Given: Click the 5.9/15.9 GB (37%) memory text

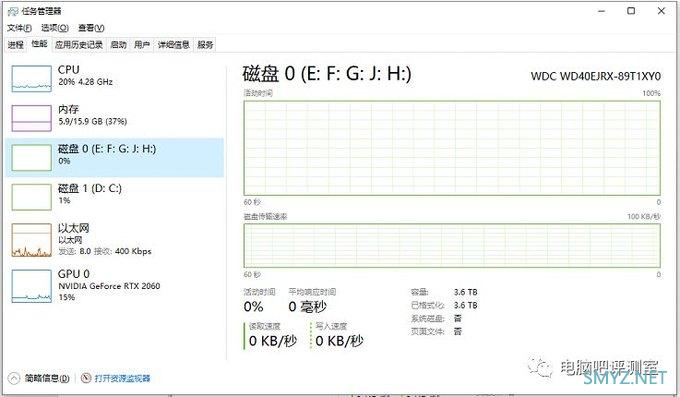Looking at the screenshot, I should tap(92, 121).
